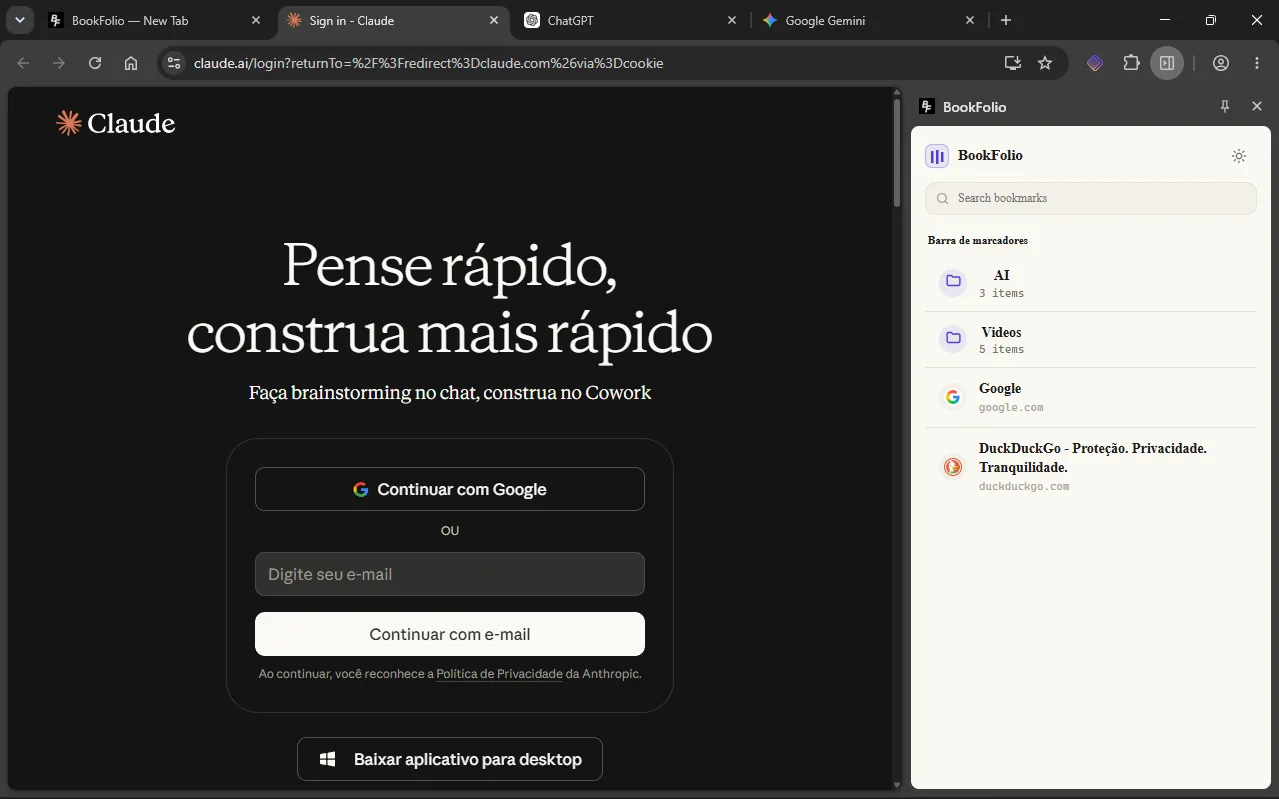Click the page scrollbar down arrow
1279x799 pixels.
(x=897, y=784)
